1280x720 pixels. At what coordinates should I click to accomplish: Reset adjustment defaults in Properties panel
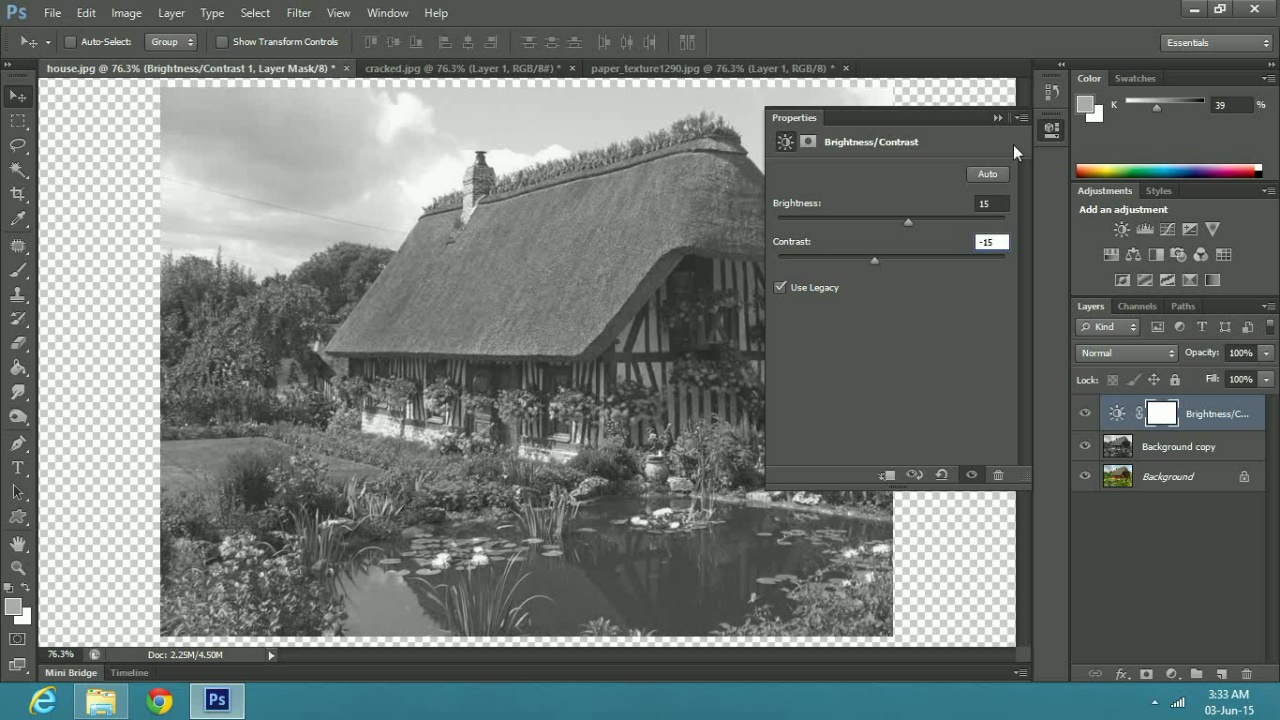point(942,475)
